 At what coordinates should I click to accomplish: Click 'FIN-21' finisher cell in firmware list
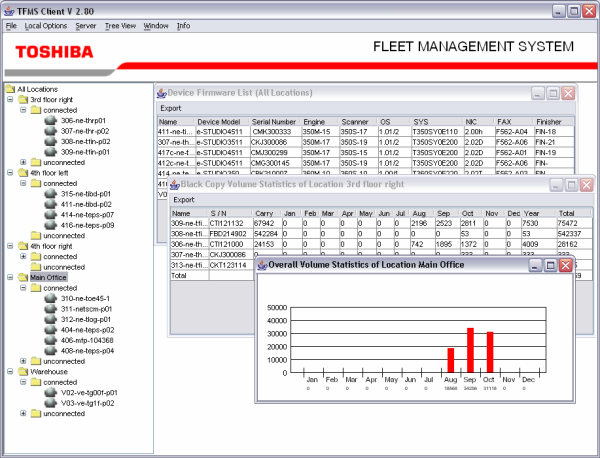click(553, 142)
